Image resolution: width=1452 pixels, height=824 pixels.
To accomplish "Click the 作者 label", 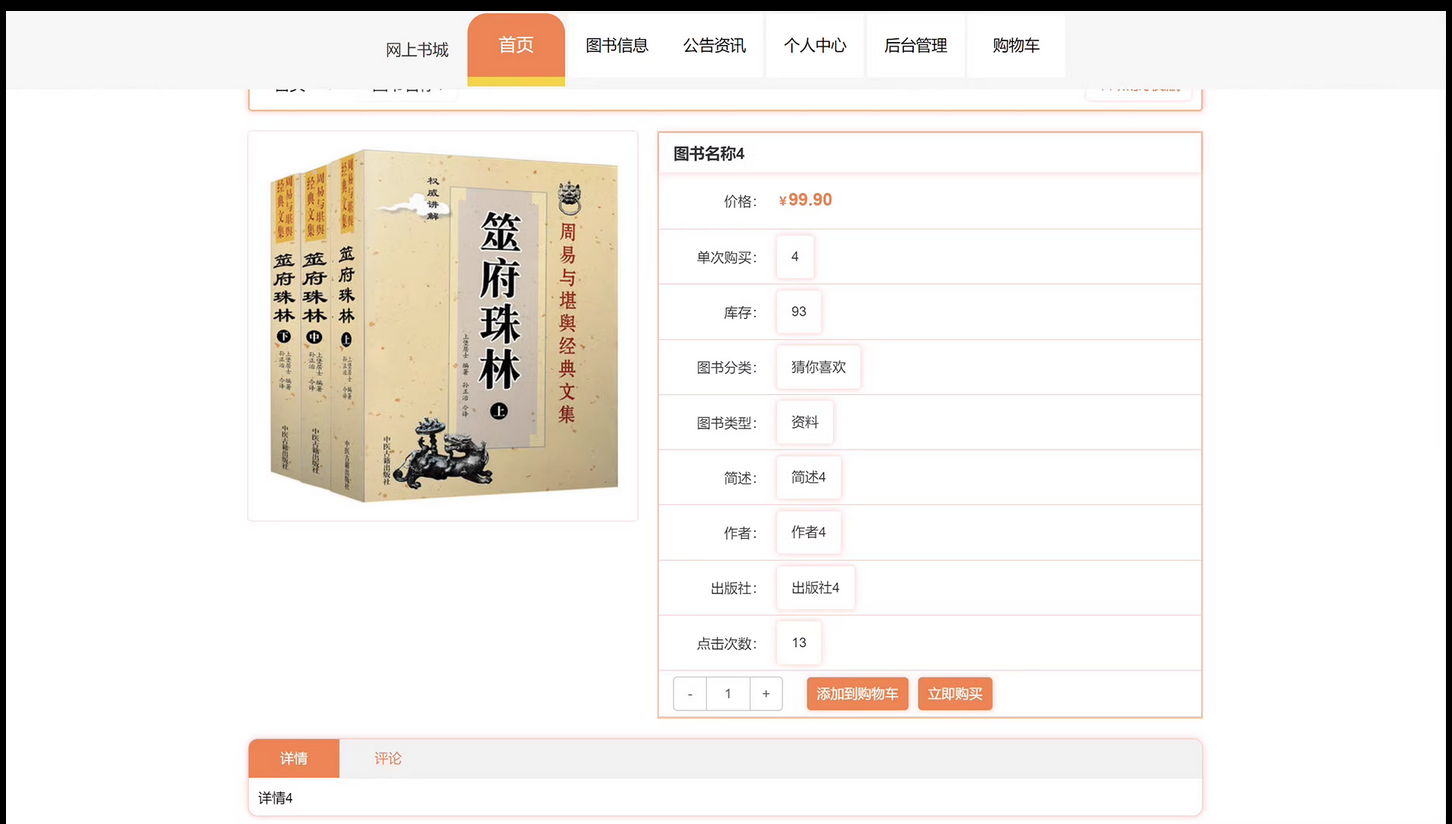I will click(741, 534).
